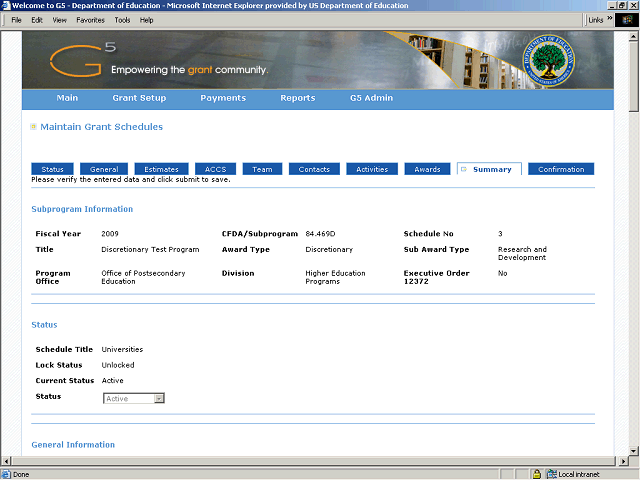Click the Maintain Grant Schedules heading
The width and height of the screenshot is (640, 480).
[102, 127]
